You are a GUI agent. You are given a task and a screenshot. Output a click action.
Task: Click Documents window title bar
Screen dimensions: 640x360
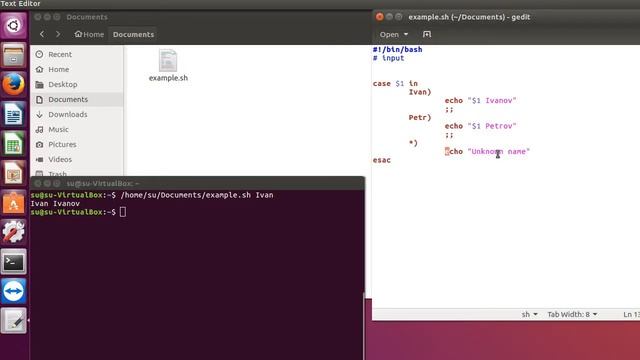pos(201,17)
